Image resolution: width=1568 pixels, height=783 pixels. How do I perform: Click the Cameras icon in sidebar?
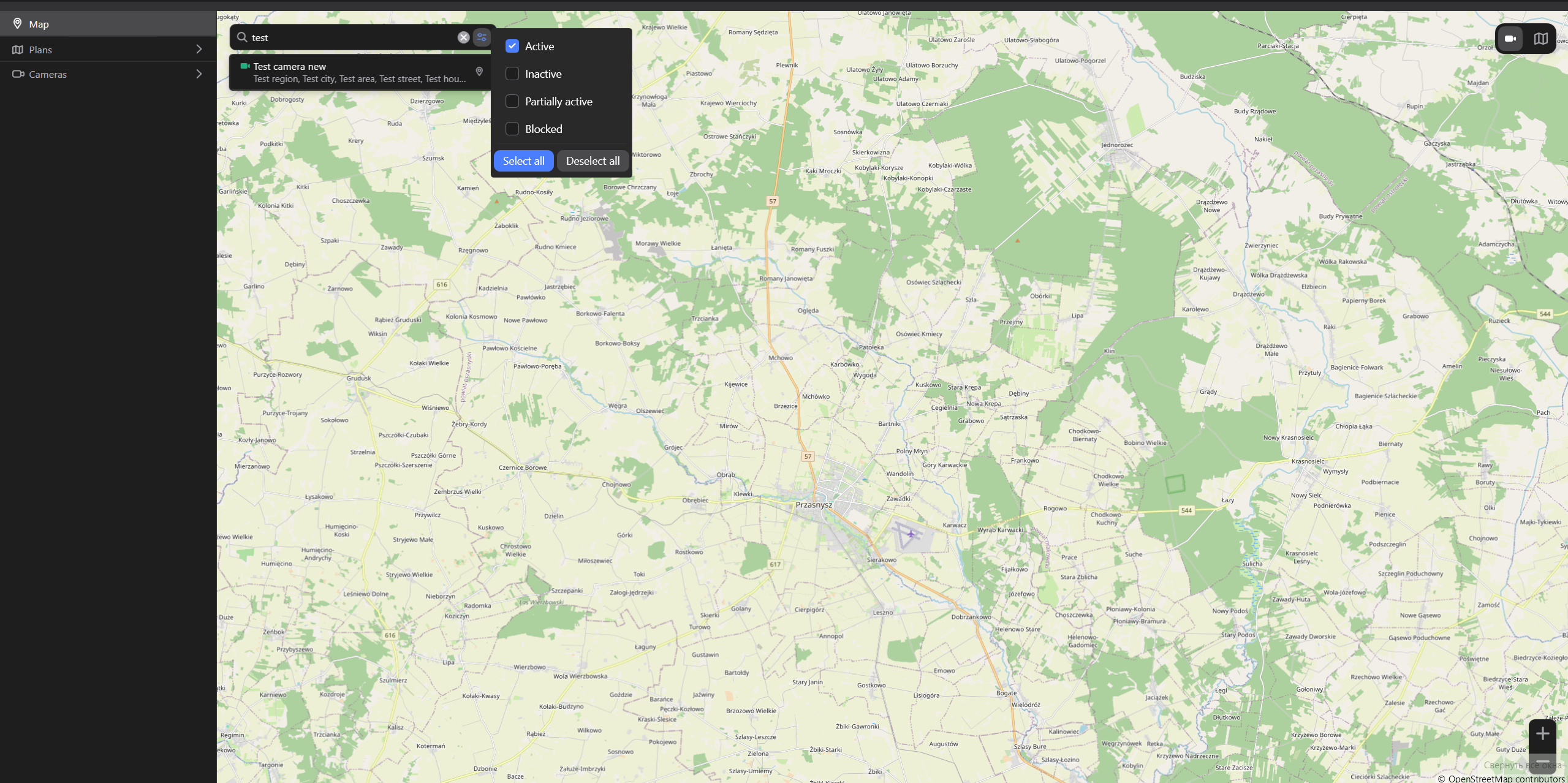click(18, 74)
